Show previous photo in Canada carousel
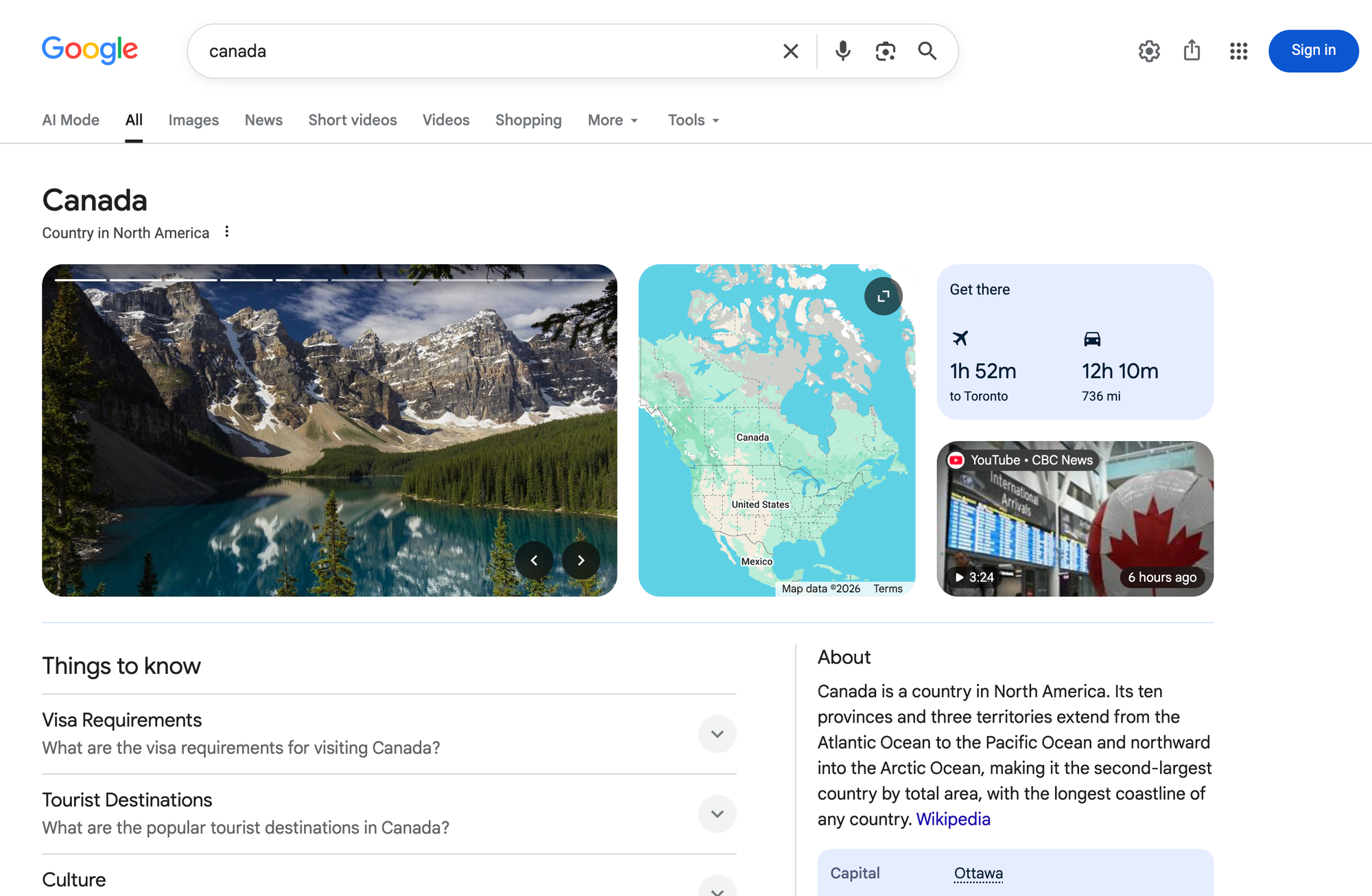1372x896 pixels. (534, 561)
